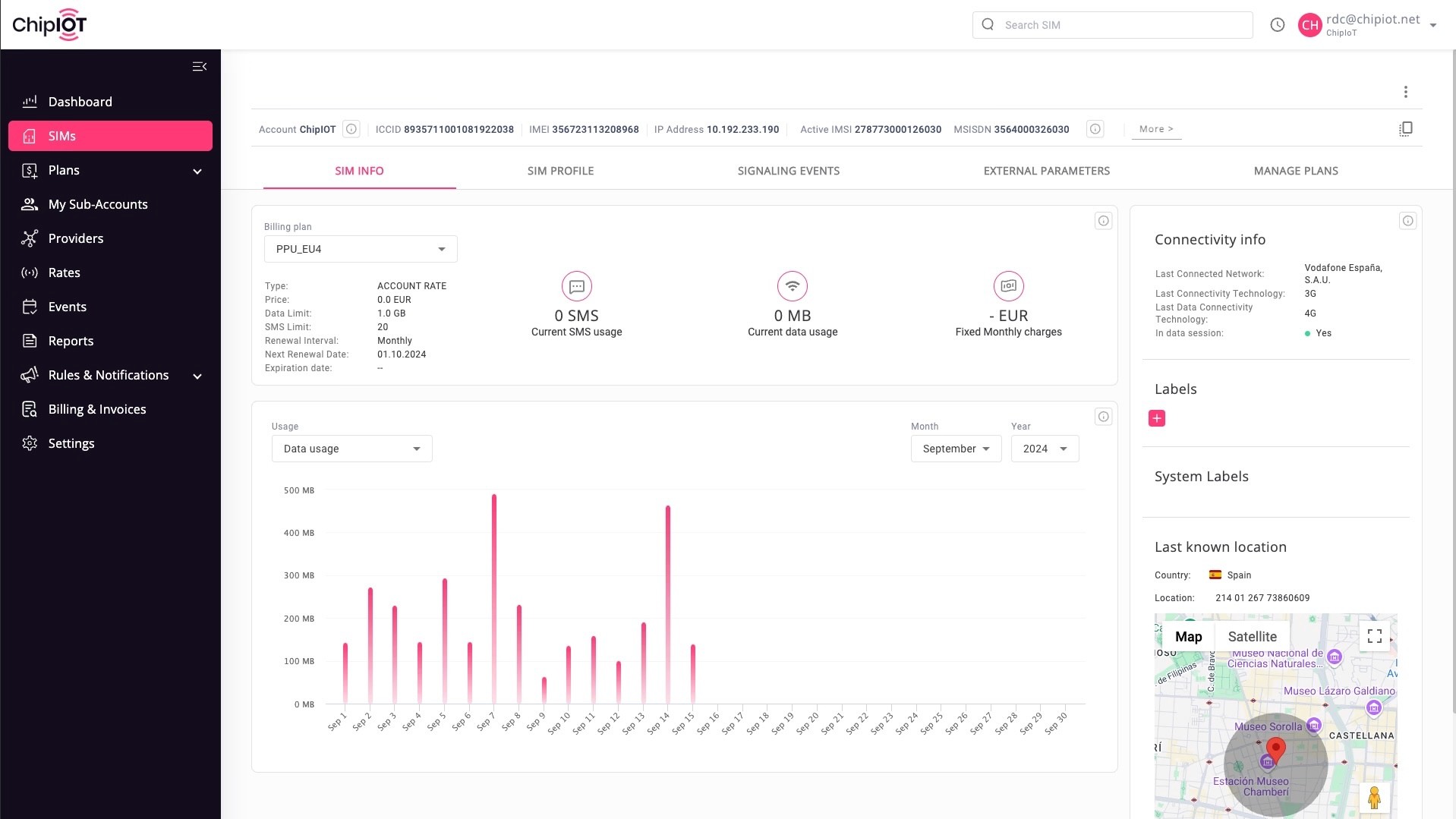This screenshot has width=1456, height=819.
Task: Open the Year 2024 dropdown
Action: click(1045, 449)
